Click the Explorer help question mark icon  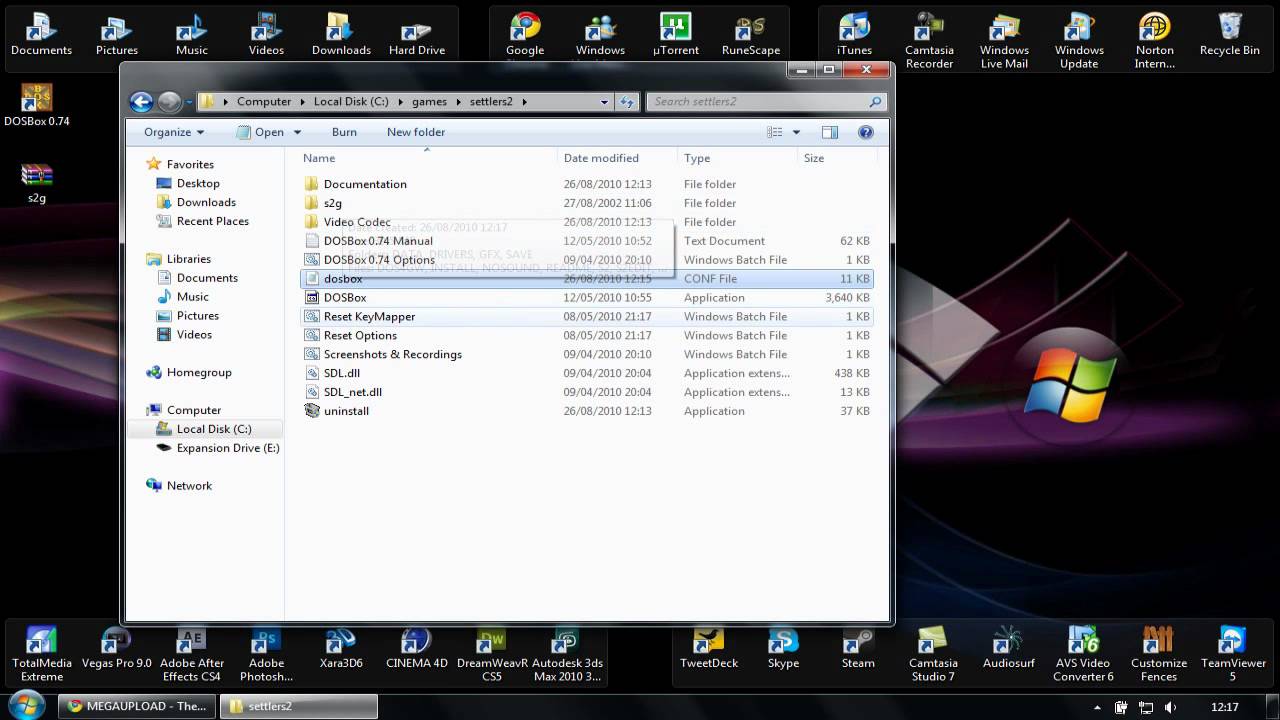click(x=866, y=132)
